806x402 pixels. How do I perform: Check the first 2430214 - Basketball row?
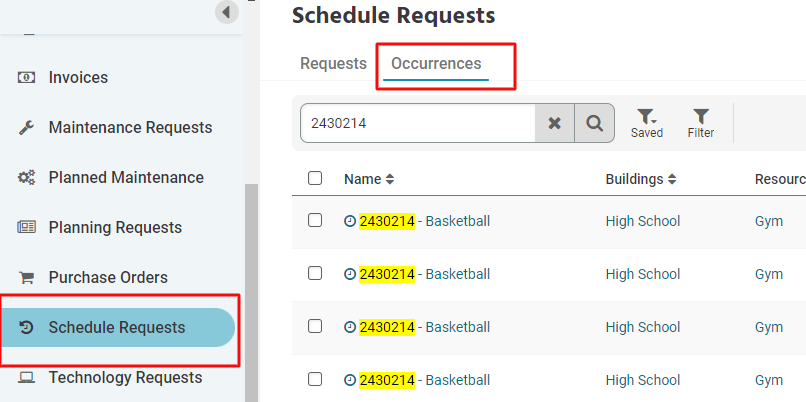pyautogui.click(x=315, y=221)
